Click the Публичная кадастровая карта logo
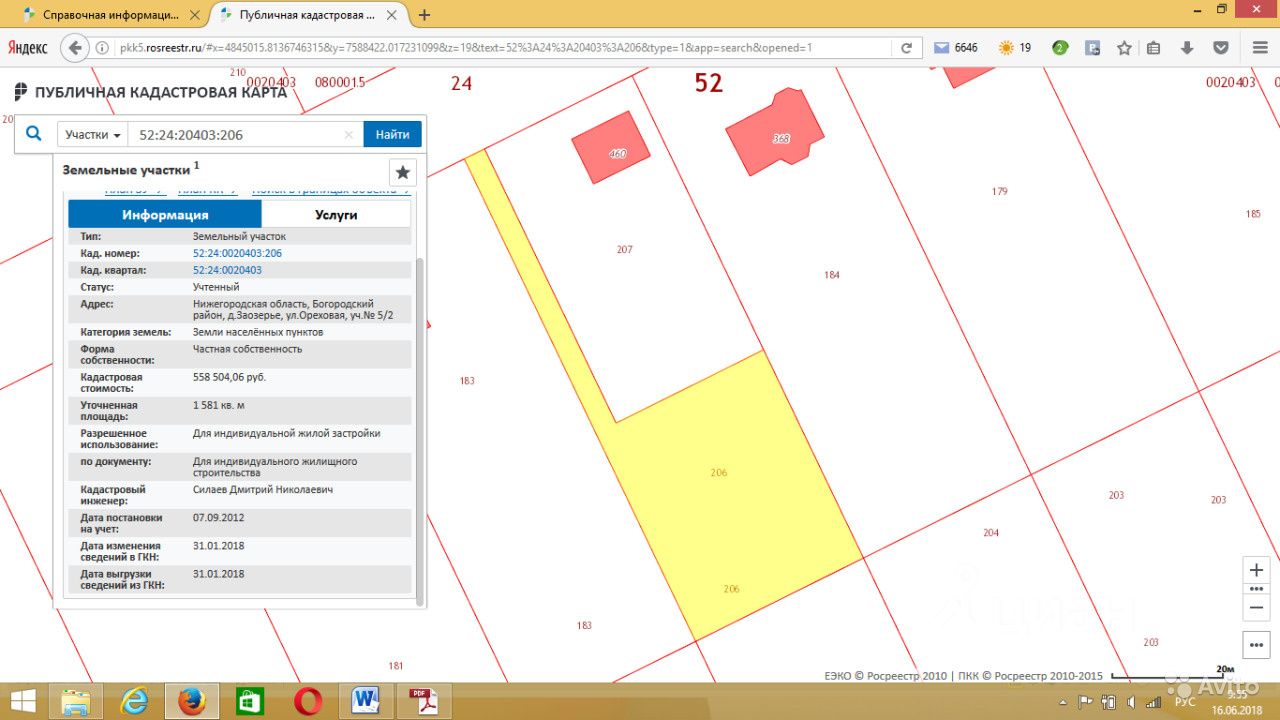1280x720 pixels. pyautogui.click(x=150, y=93)
